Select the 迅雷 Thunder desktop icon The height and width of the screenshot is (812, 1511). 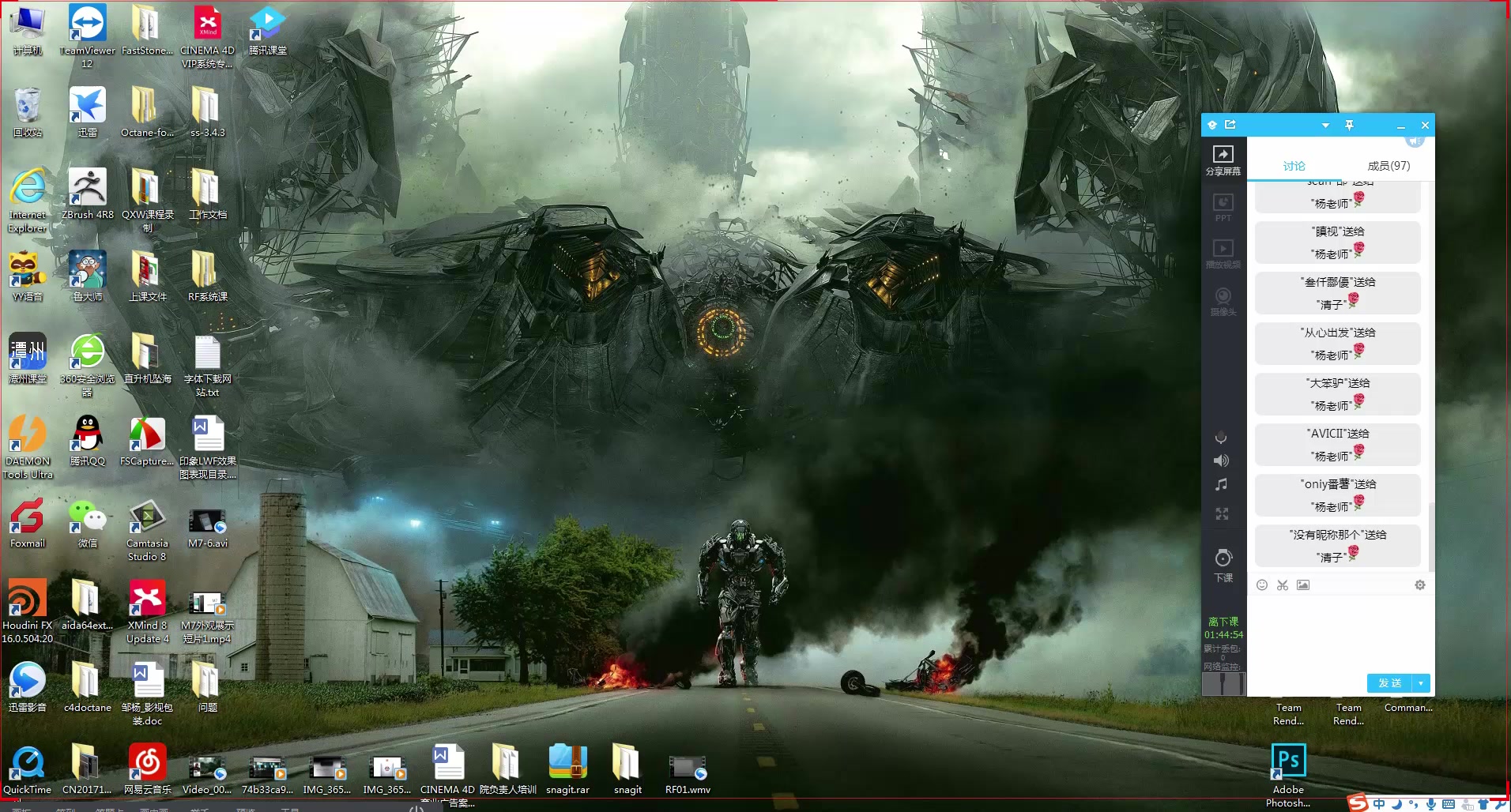[x=87, y=111]
